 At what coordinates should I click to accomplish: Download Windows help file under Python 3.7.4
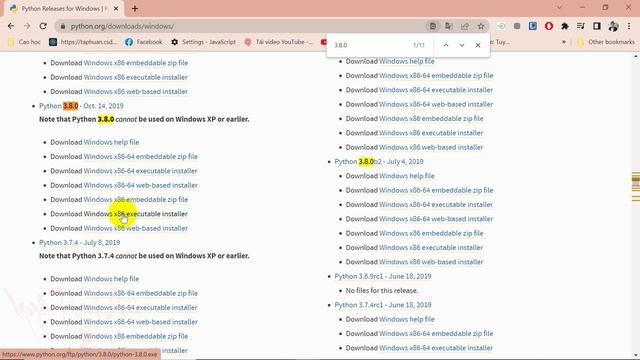click(x=111, y=279)
